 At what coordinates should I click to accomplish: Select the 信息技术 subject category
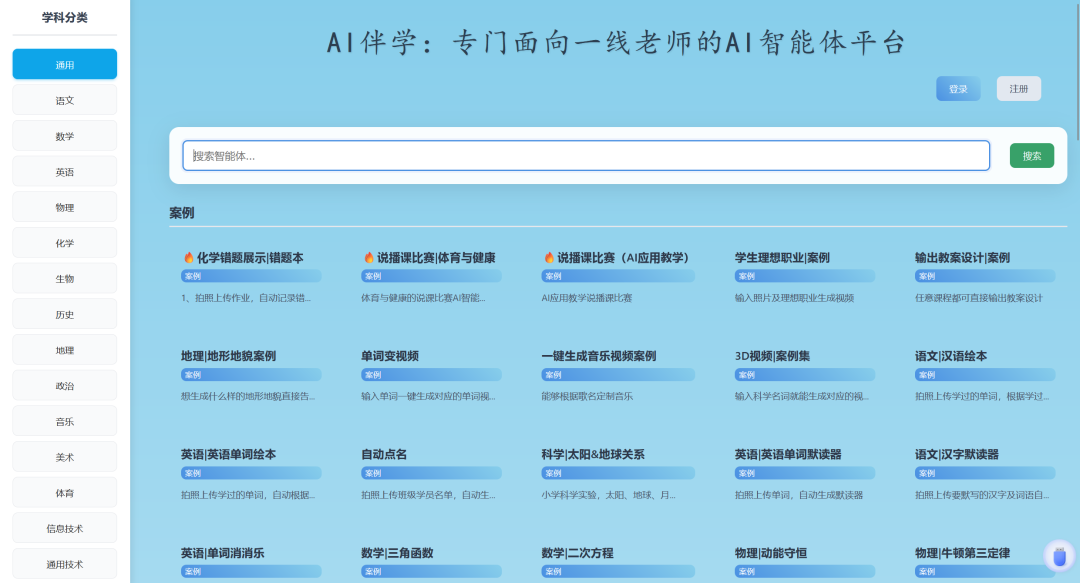point(65,529)
